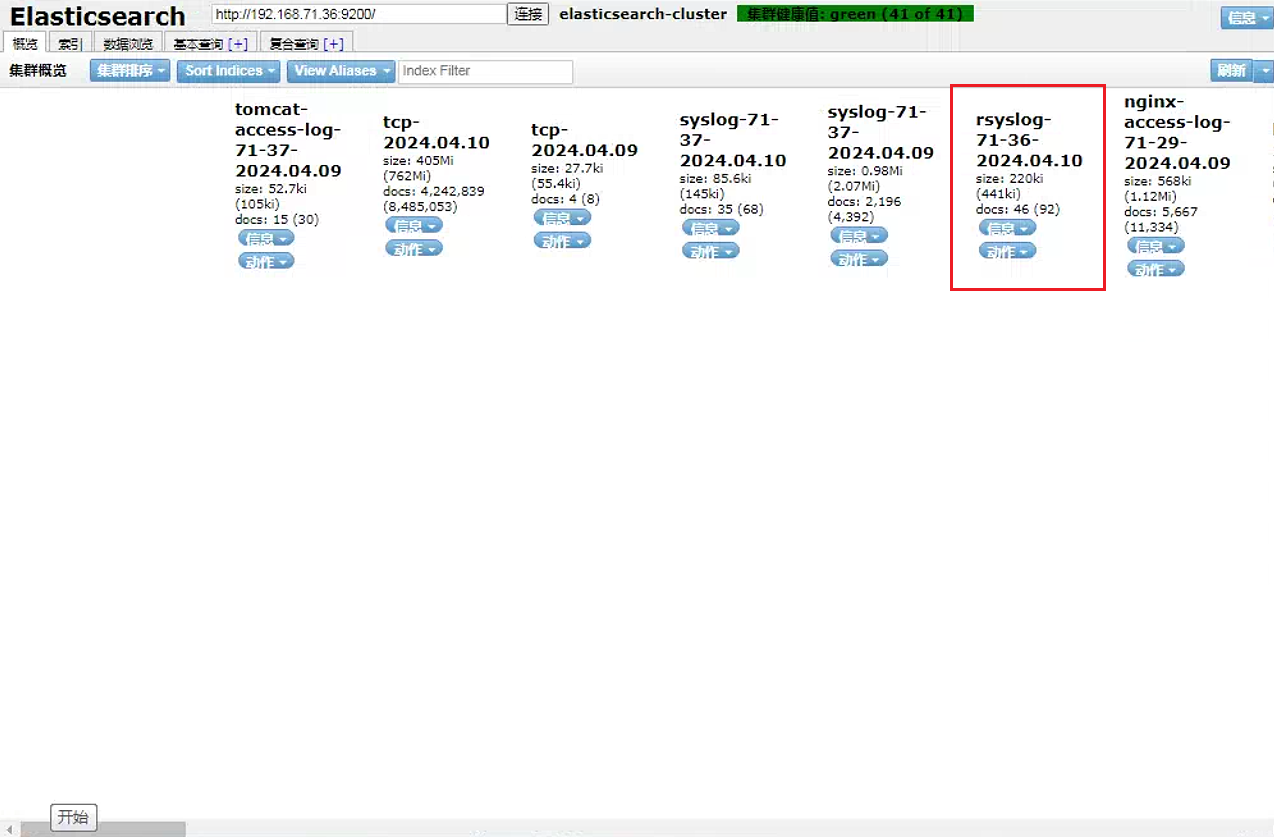The image size is (1274, 837).
Task: Click the tcp-2024.04.10 index name
Action: click(436, 132)
